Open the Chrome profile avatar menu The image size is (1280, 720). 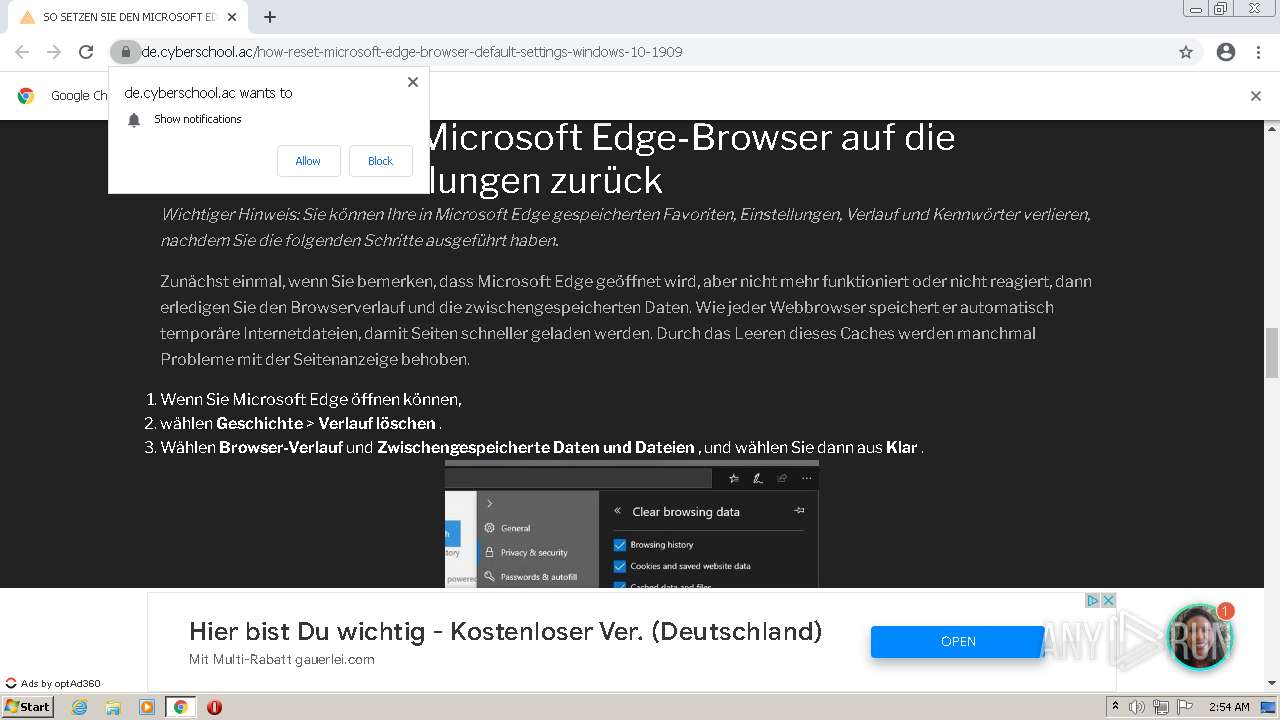(x=1226, y=52)
